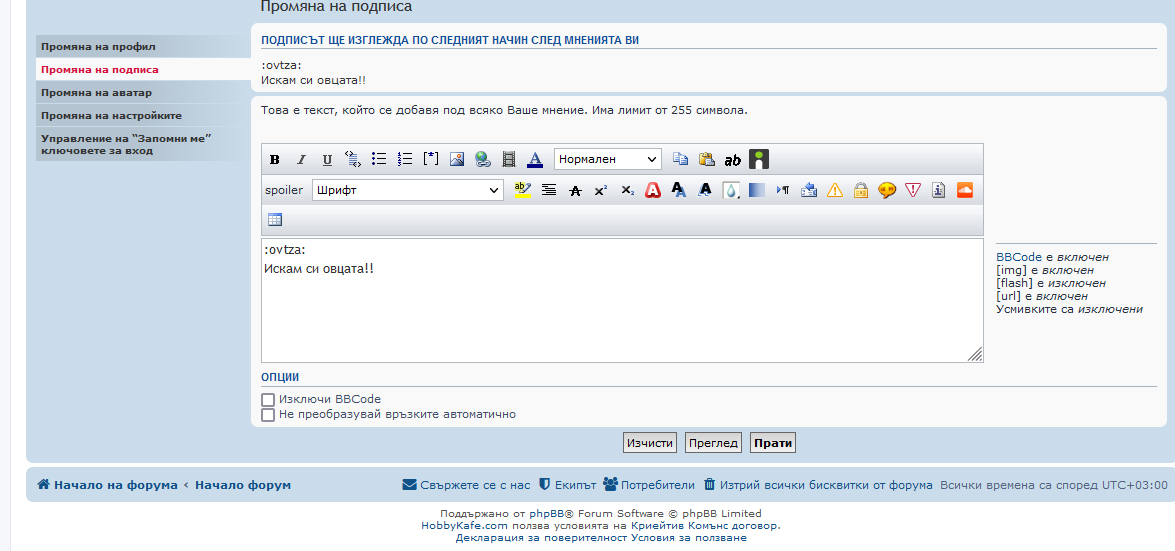Toggle 'Не преобразувай връзките автоматично' checkbox
Screen dimensions: 1175x551
pos(268,415)
